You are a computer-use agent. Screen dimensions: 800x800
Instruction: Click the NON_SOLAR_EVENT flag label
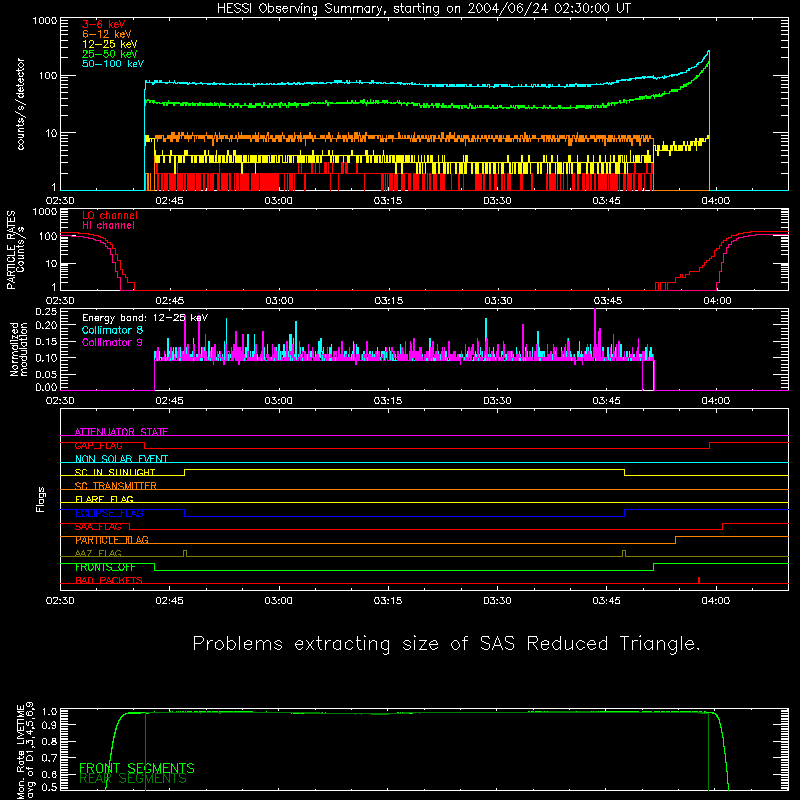[x=121, y=459]
